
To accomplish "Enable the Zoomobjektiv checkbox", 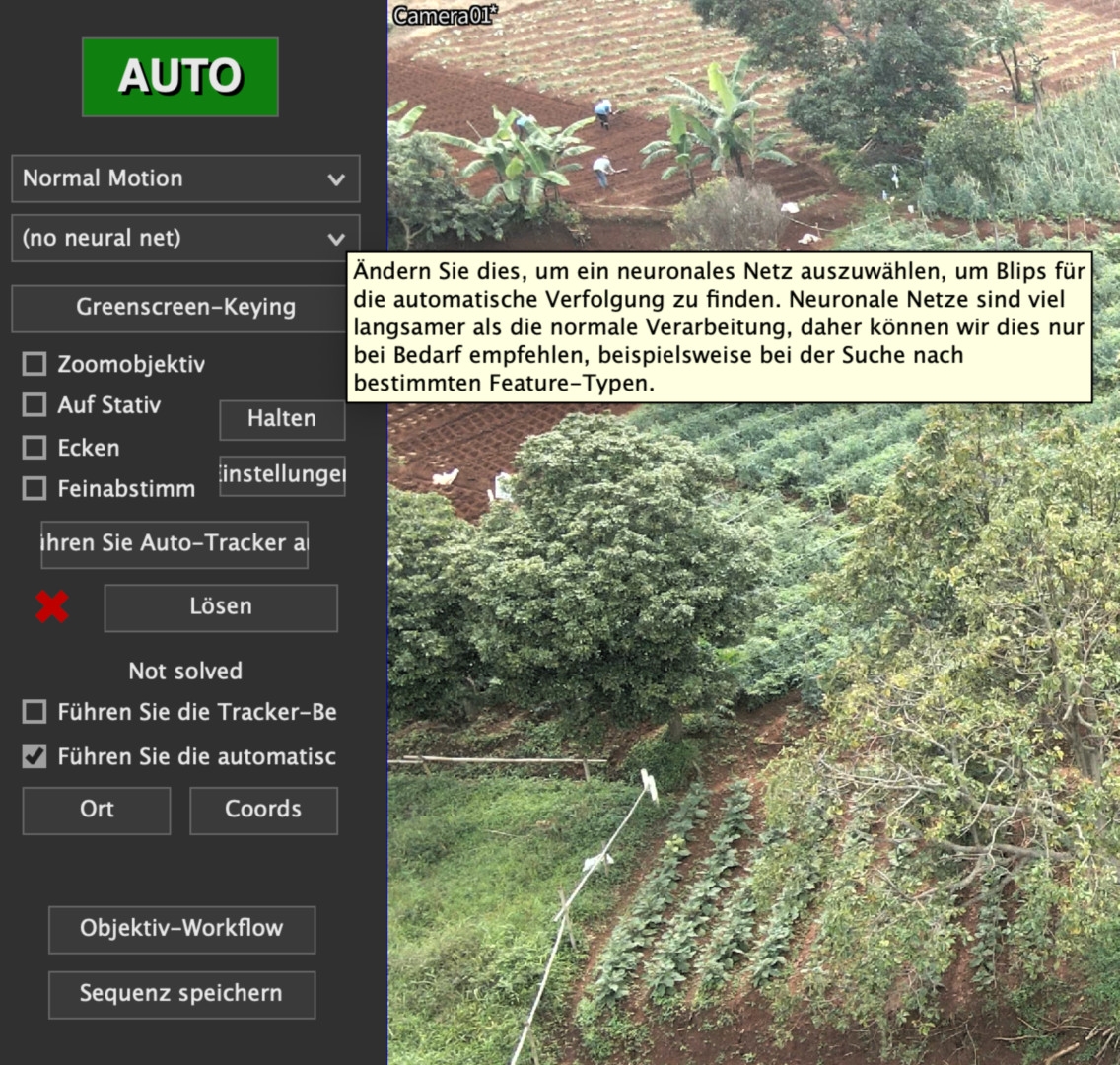I will (35, 364).
